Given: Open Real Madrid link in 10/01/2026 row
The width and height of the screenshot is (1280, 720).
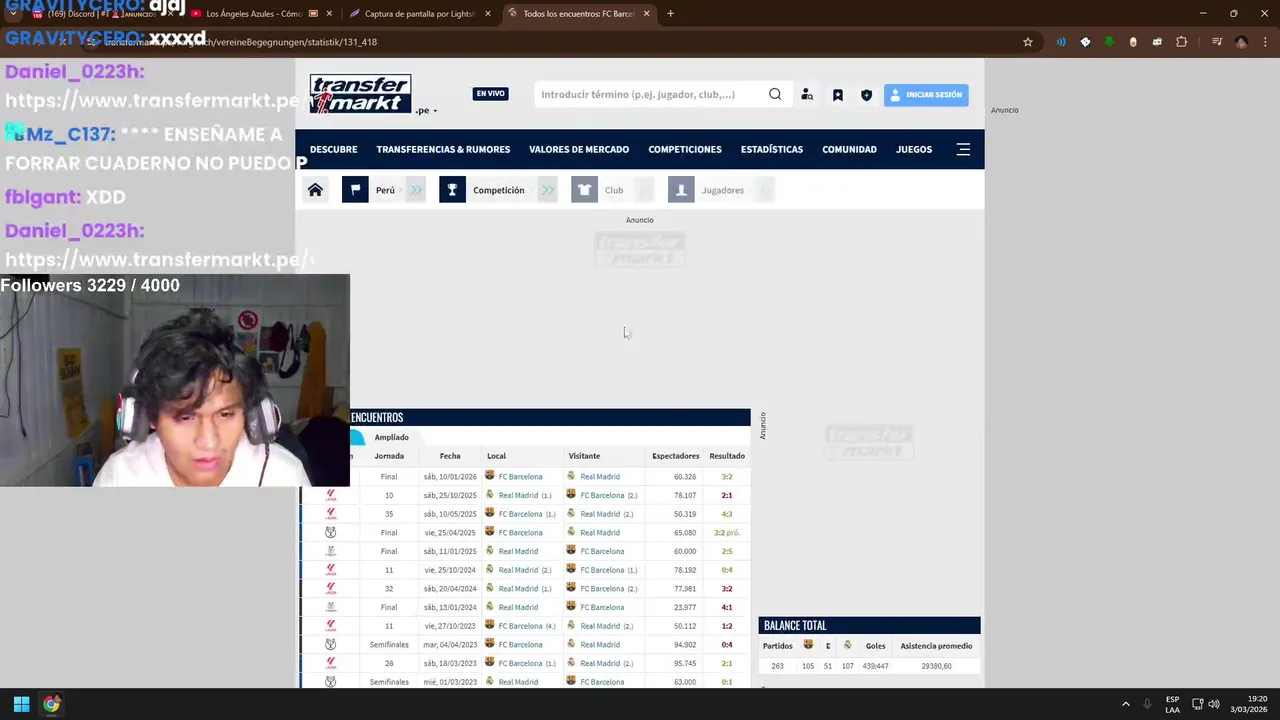Looking at the screenshot, I should tap(600, 477).
